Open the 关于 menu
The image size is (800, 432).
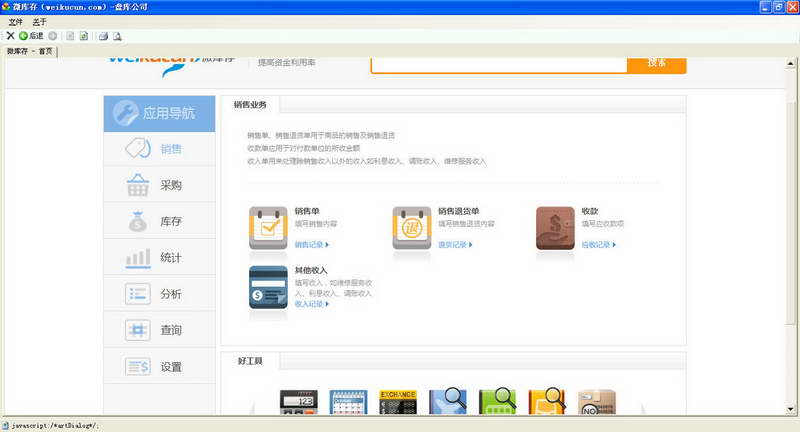(39, 21)
